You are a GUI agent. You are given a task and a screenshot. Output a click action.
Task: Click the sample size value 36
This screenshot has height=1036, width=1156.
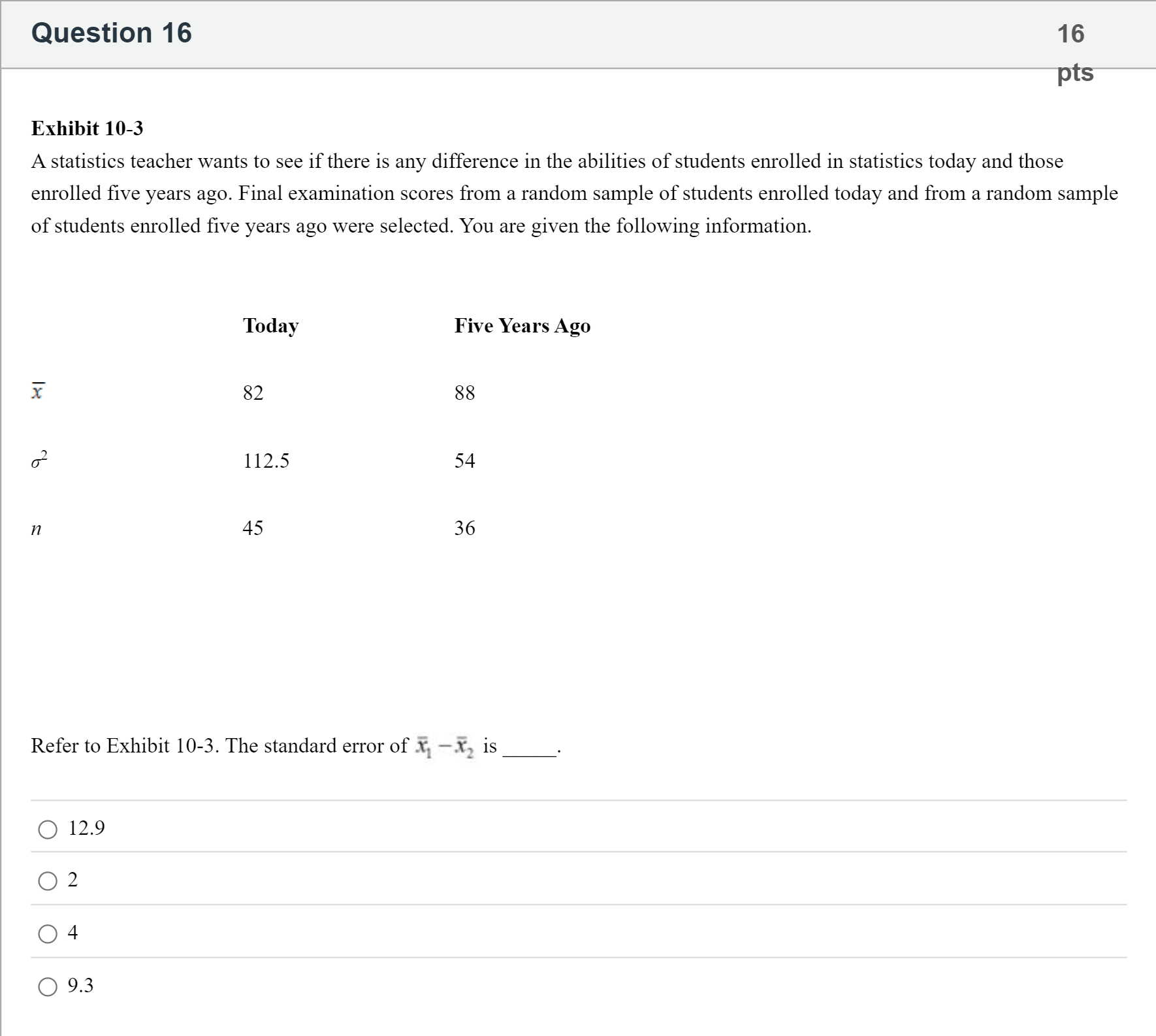tap(464, 528)
